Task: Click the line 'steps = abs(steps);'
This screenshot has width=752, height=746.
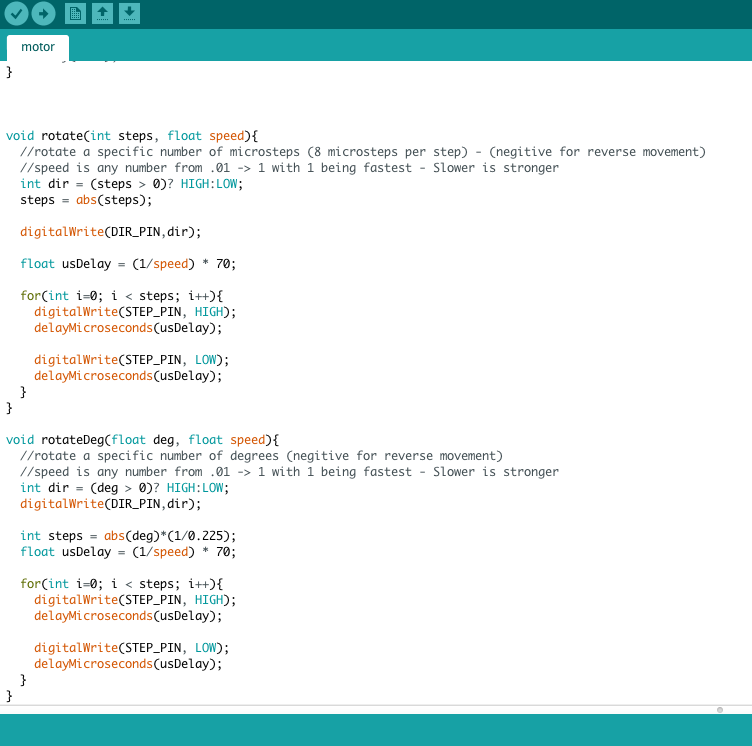Action: click(x=86, y=200)
